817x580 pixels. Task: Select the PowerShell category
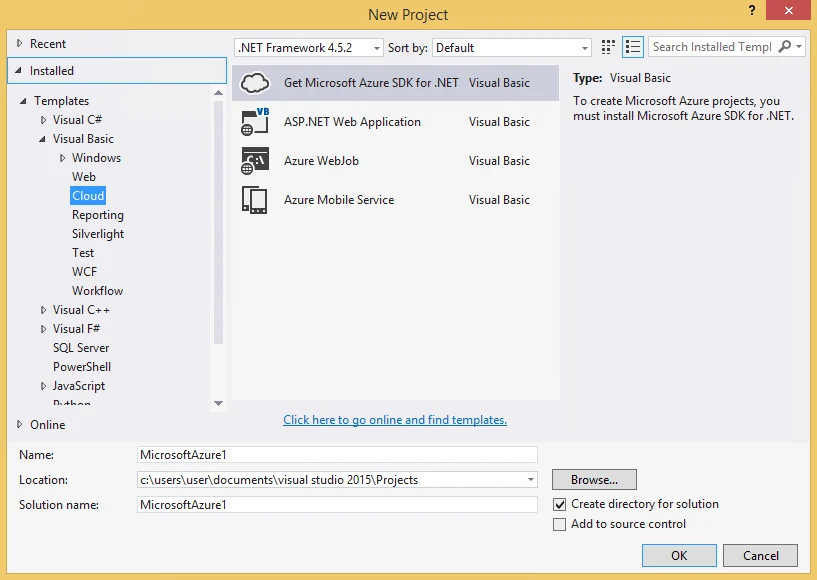click(82, 367)
